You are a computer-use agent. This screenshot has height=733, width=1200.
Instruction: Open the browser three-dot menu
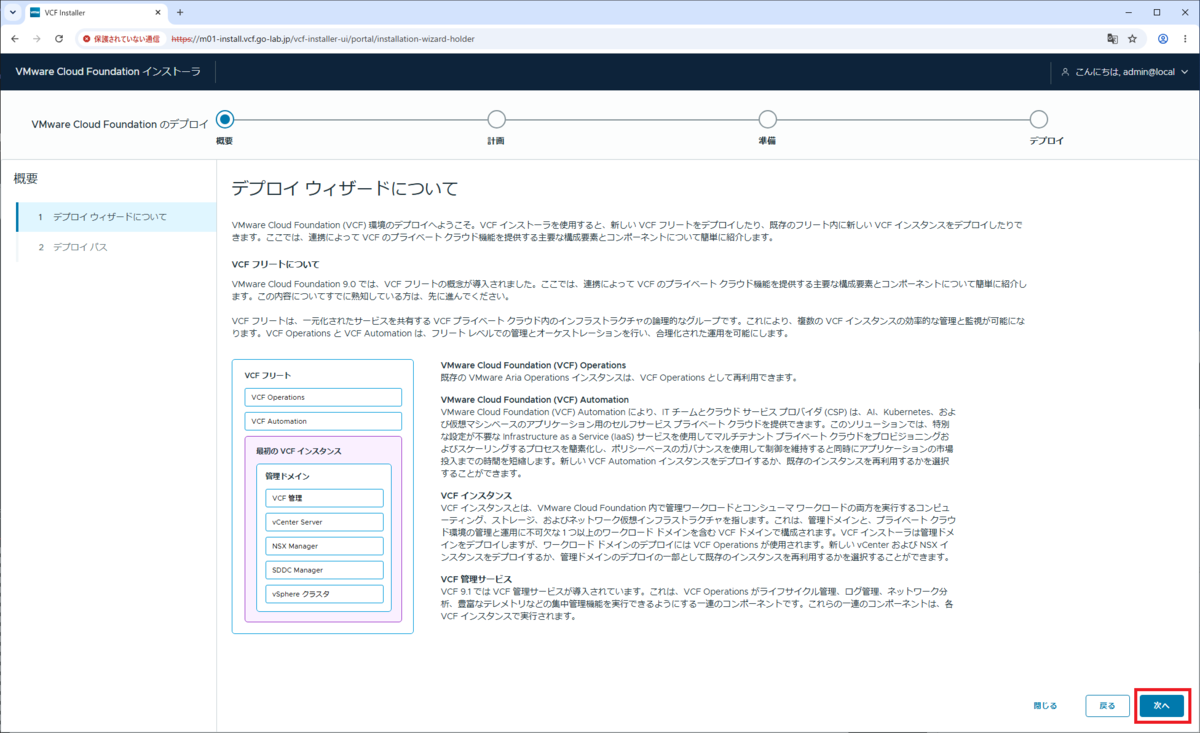click(x=1185, y=39)
